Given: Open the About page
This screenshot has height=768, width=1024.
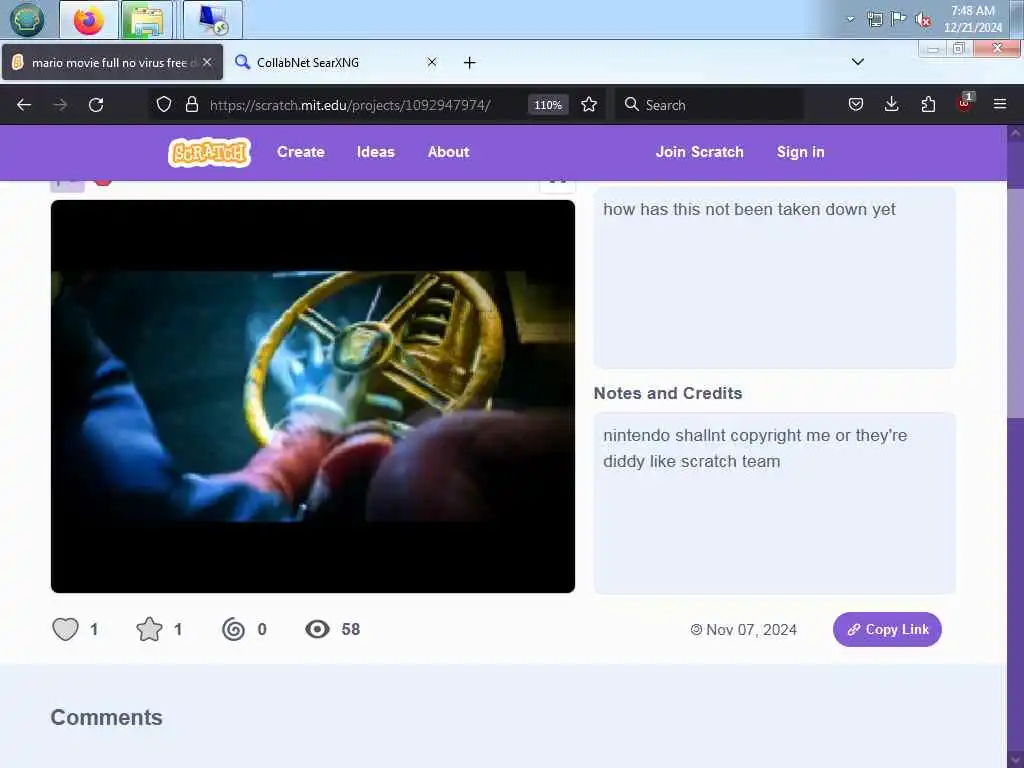Looking at the screenshot, I should 448,152.
